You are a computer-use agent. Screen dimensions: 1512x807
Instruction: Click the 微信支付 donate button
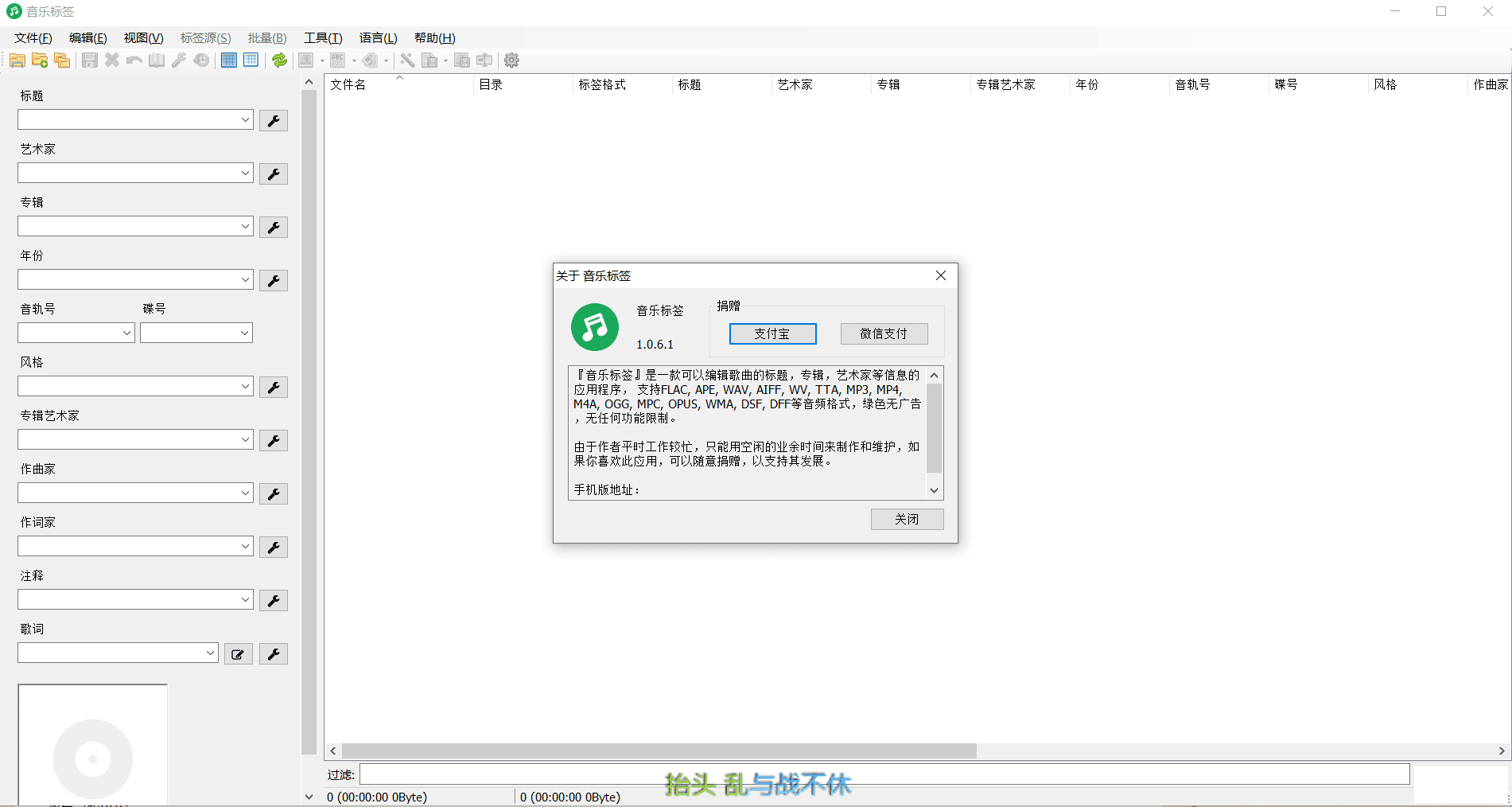(x=884, y=333)
